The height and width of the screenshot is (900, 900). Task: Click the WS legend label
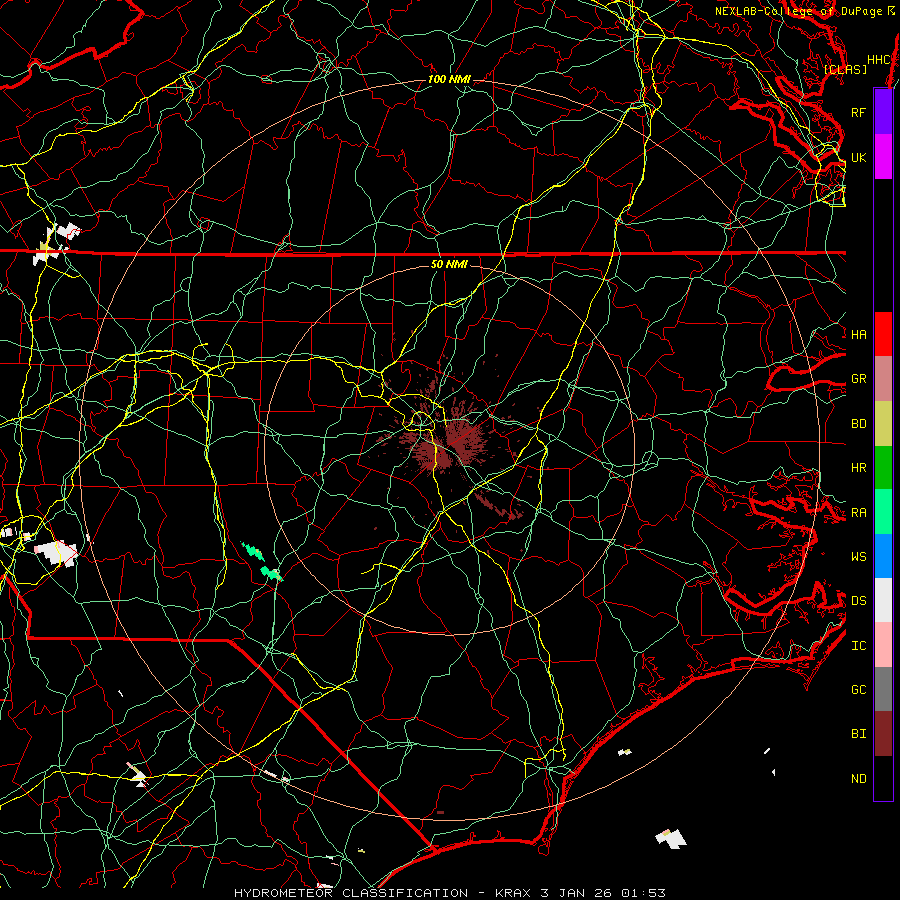tap(859, 556)
